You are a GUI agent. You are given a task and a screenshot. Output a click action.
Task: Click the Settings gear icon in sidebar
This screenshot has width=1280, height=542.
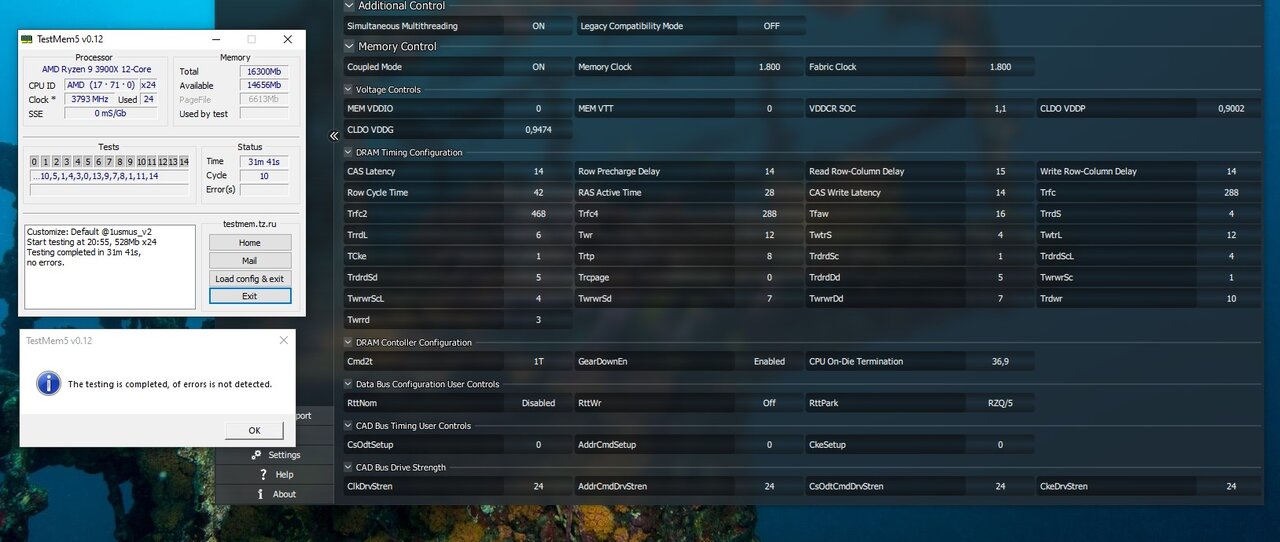click(257, 455)
